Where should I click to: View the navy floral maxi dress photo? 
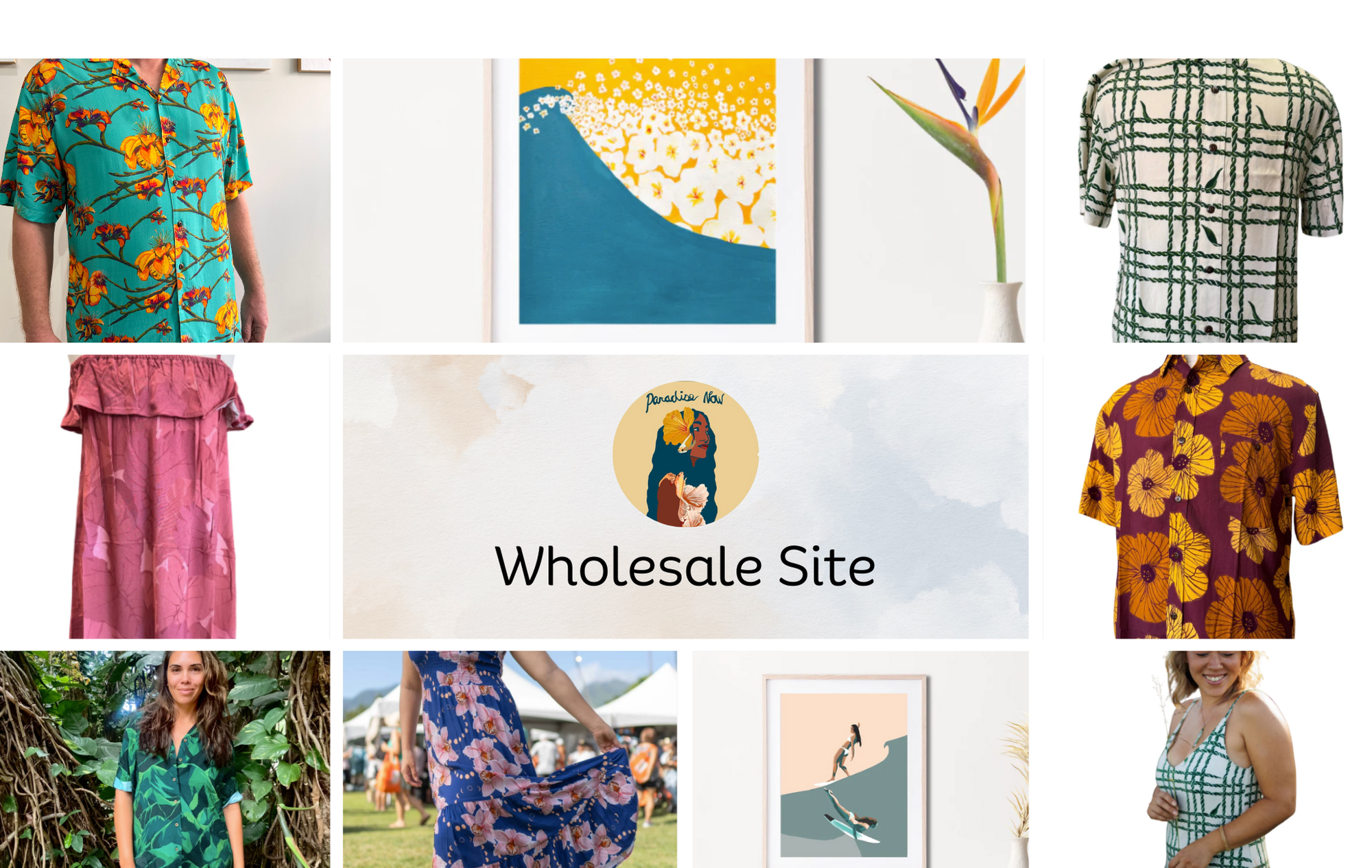tap(510, 760)
